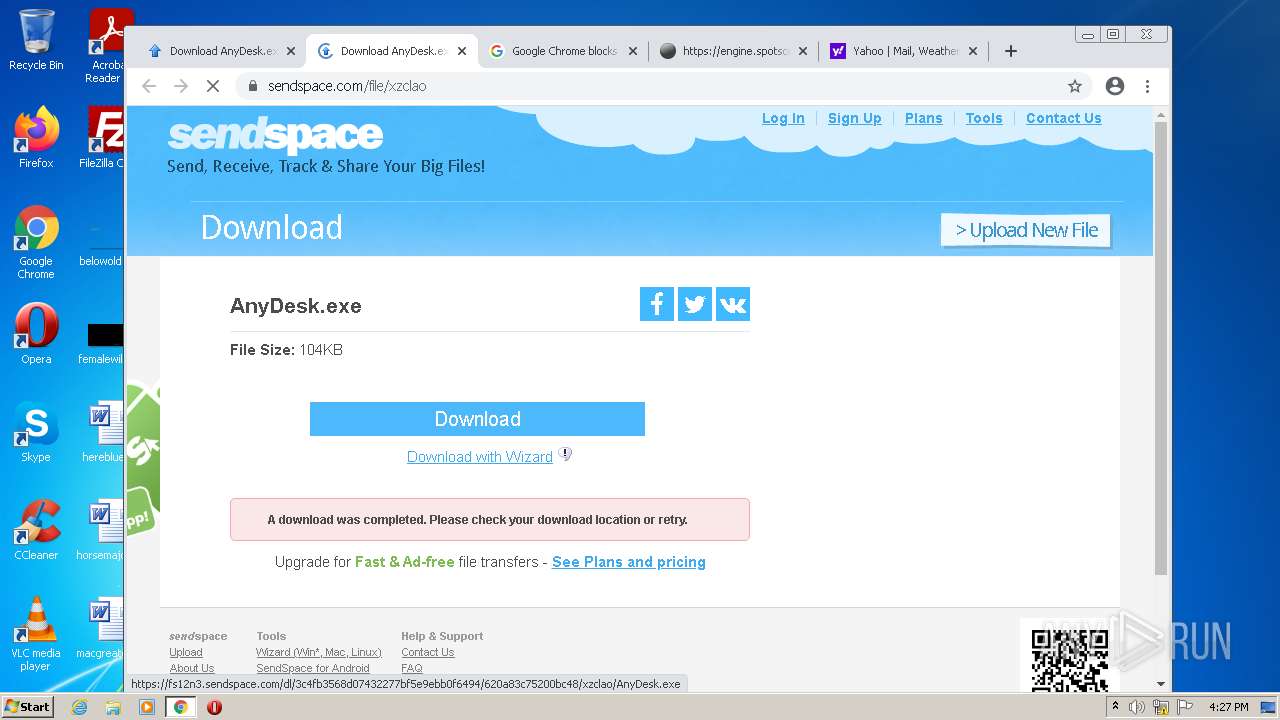Viewport: 1280px width, 720px height.
Task: Switch to the Google Chrome blocks tab
Action: [563, 51]
